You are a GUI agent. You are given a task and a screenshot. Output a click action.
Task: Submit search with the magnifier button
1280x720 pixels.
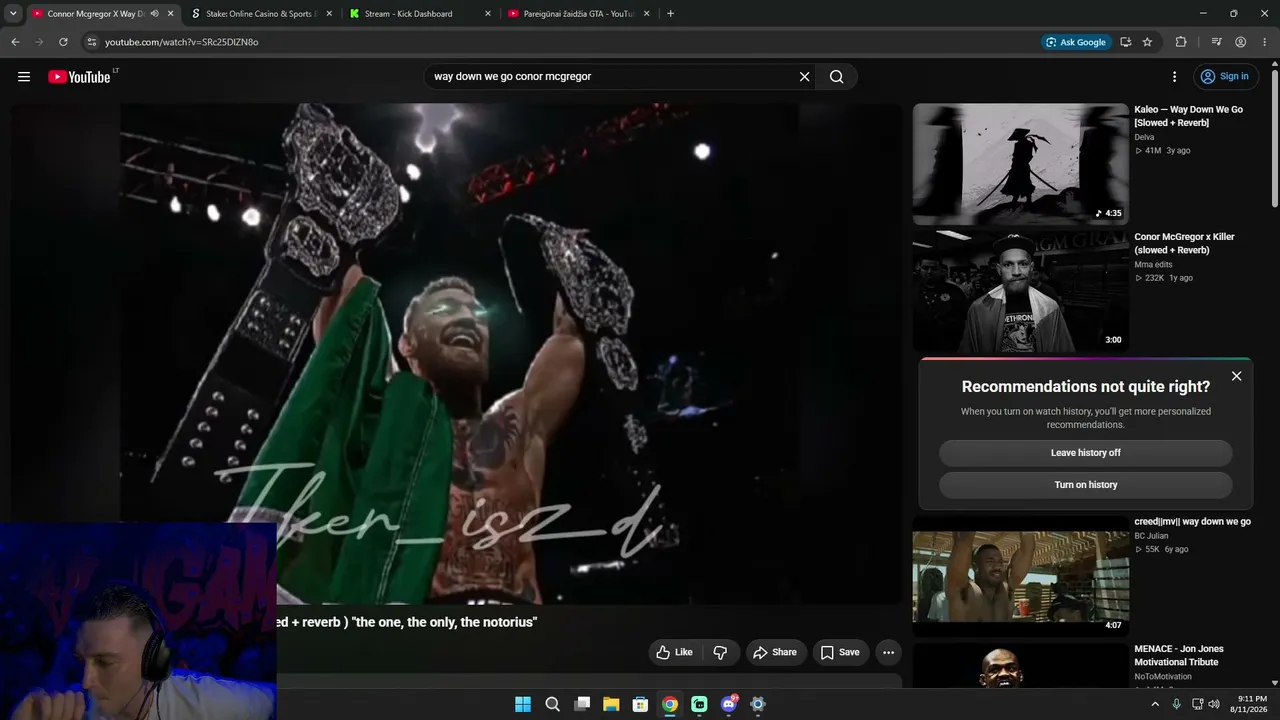(837, 77)
